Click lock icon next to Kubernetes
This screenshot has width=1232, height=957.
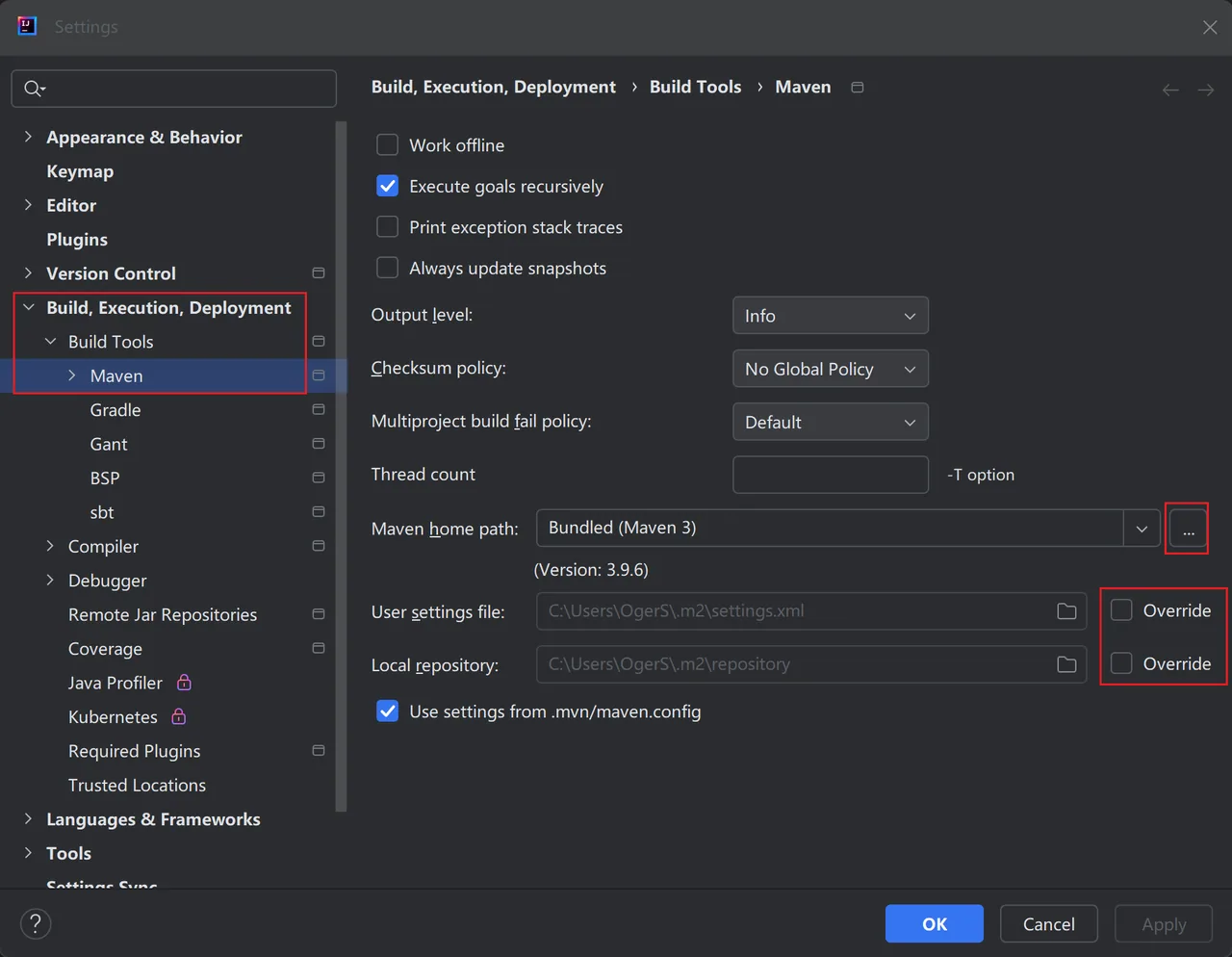click(x=178, y=716)
